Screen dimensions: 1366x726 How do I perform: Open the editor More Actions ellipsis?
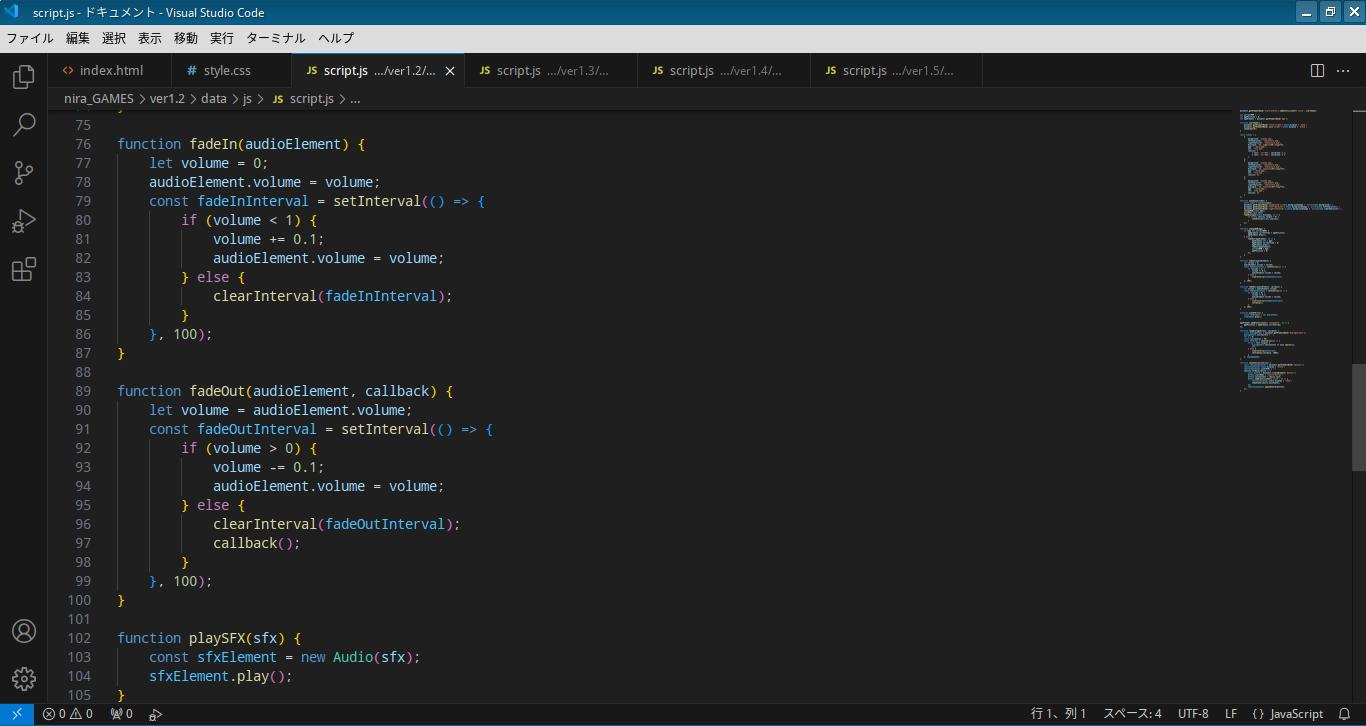[x=1343, y=70]
